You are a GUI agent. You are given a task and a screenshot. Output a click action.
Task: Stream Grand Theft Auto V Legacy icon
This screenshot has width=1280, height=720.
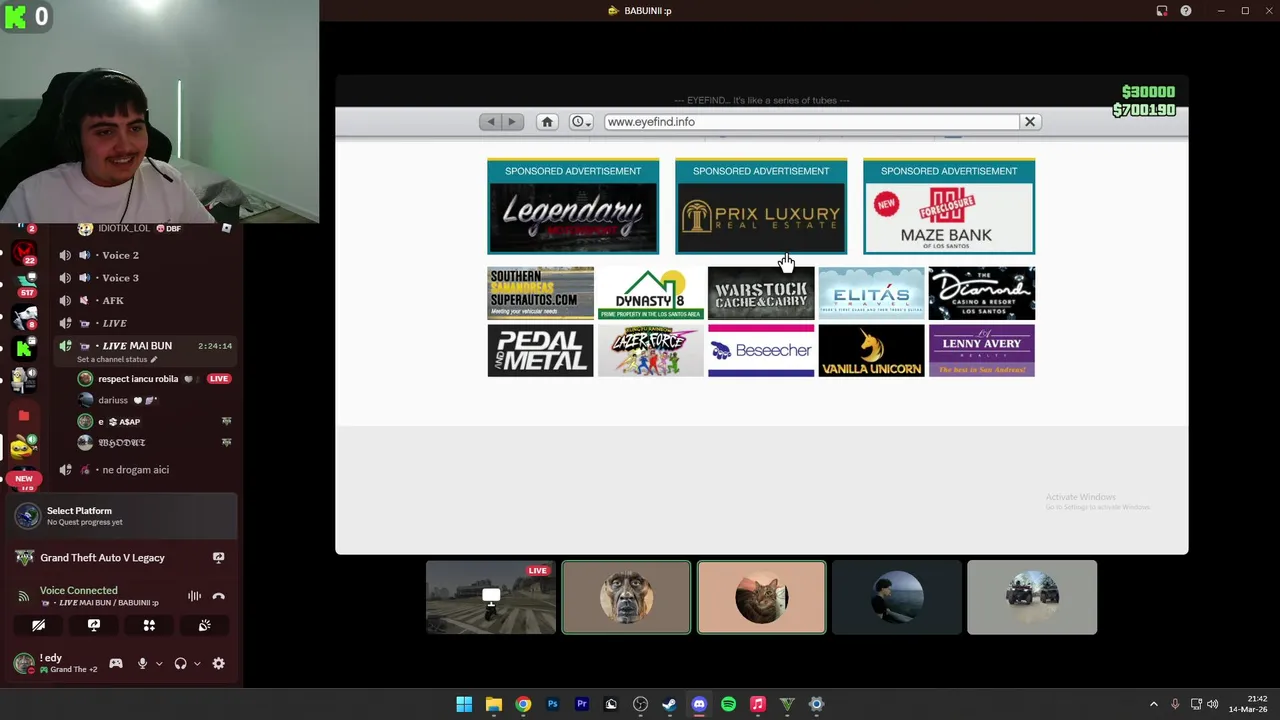tap(218, 558)
